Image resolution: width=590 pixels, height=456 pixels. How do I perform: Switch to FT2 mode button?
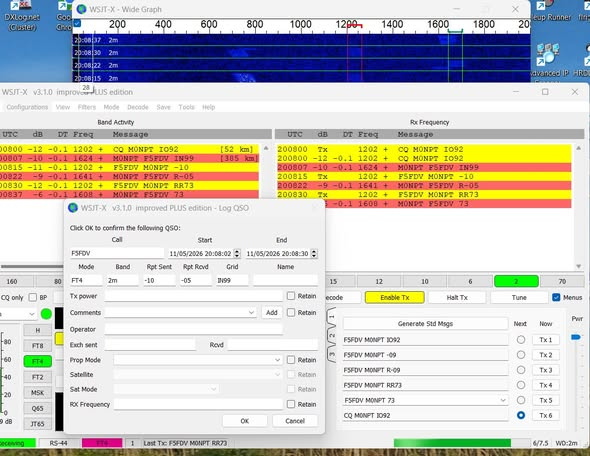[38, 377]
